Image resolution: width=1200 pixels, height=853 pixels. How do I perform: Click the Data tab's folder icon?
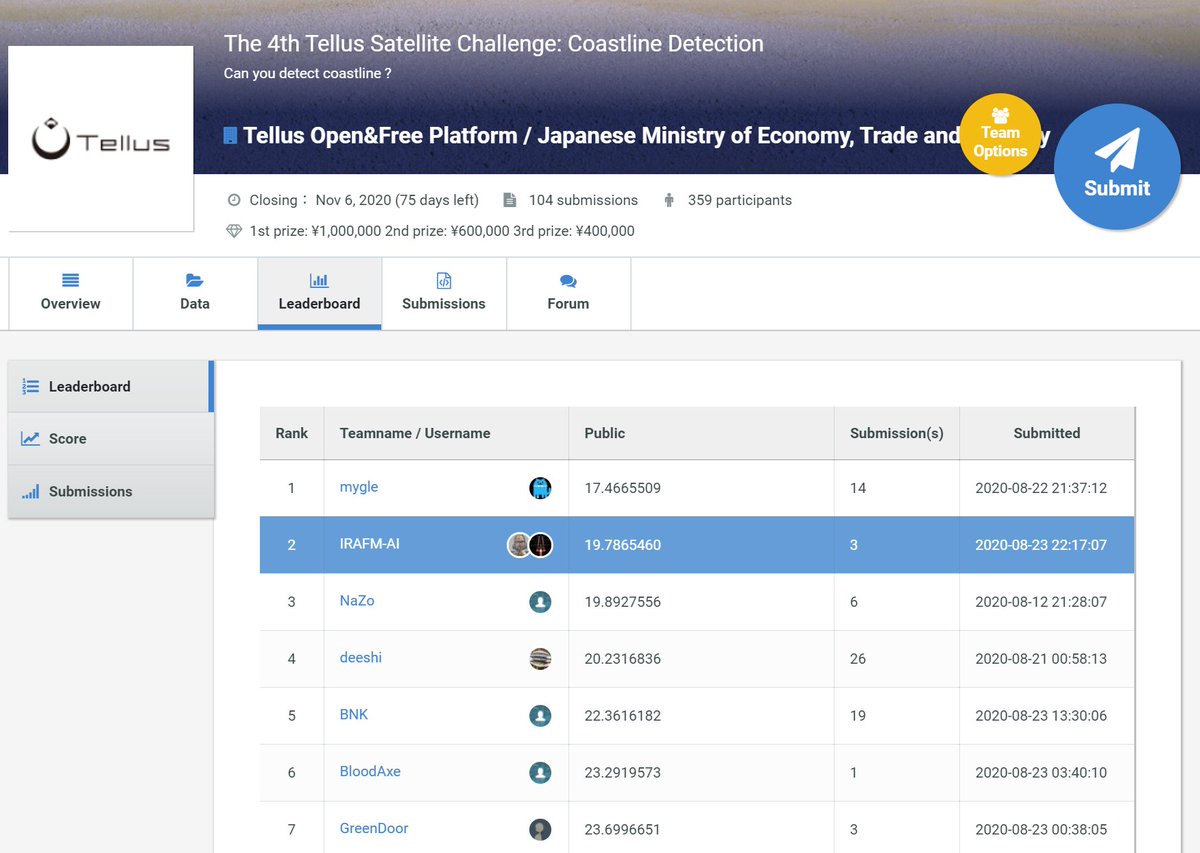194,280
